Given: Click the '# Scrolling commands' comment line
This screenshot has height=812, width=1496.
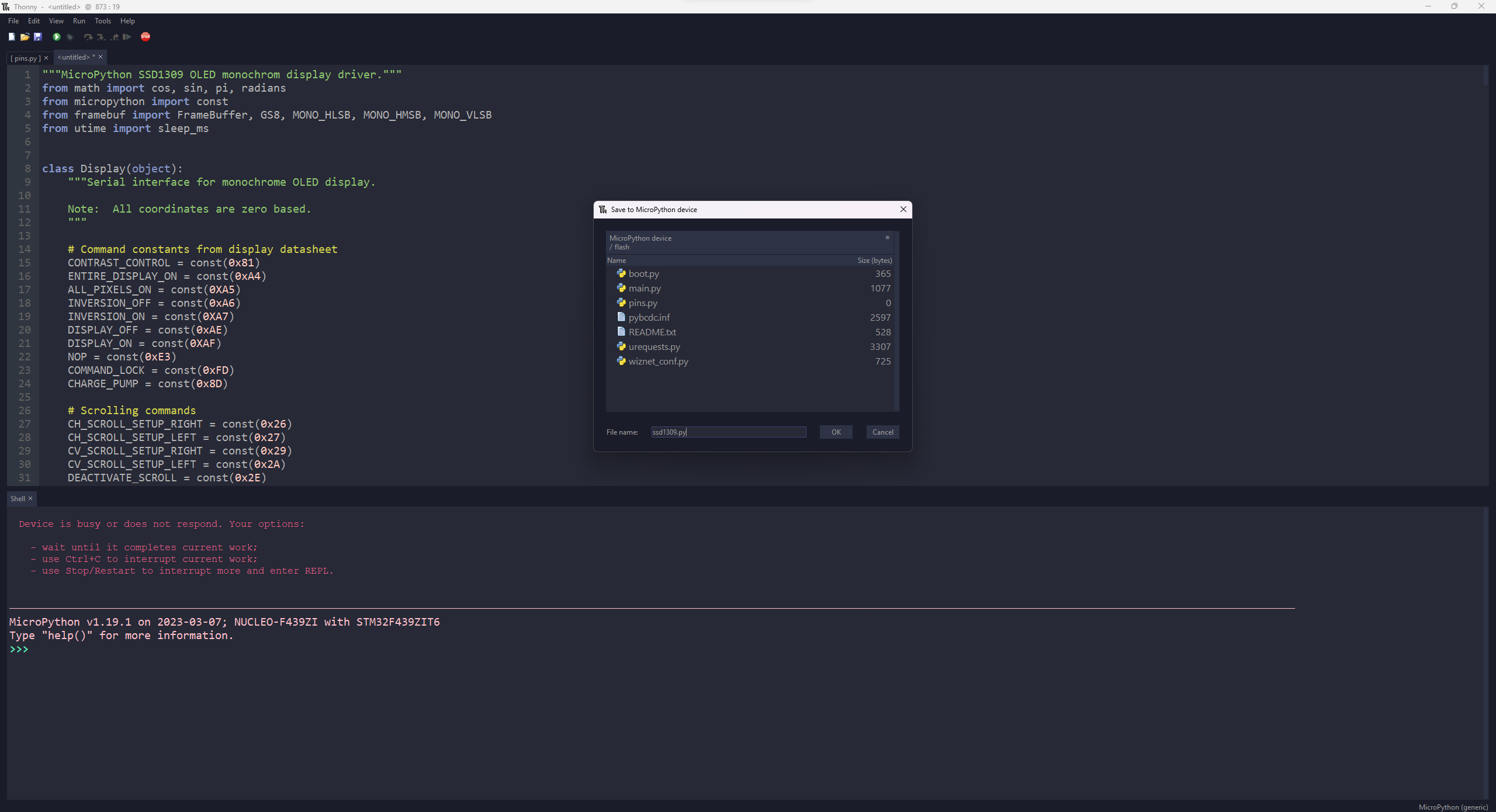Looking at the screenshot, I should click(x=131, y=410).
